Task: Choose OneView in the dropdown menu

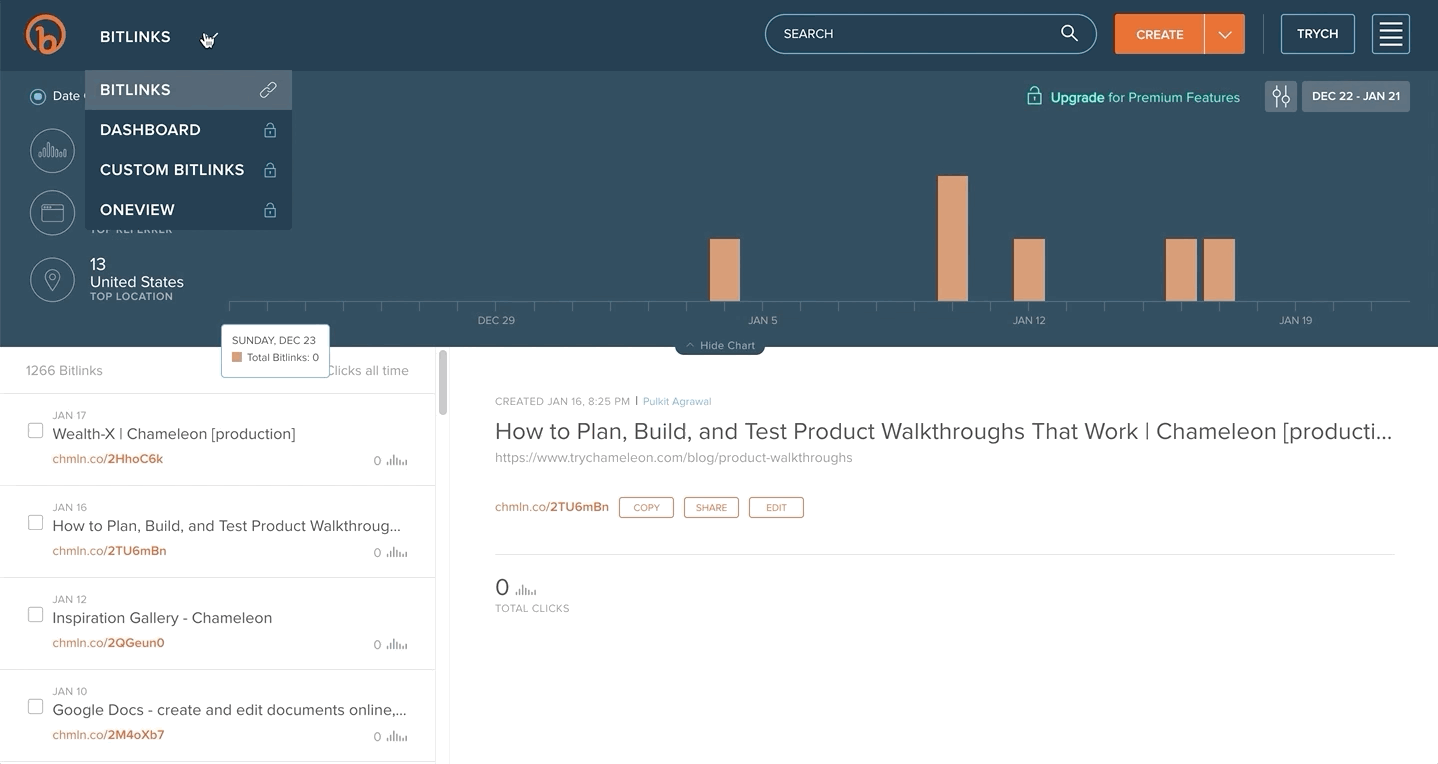Action: point(188,210)
